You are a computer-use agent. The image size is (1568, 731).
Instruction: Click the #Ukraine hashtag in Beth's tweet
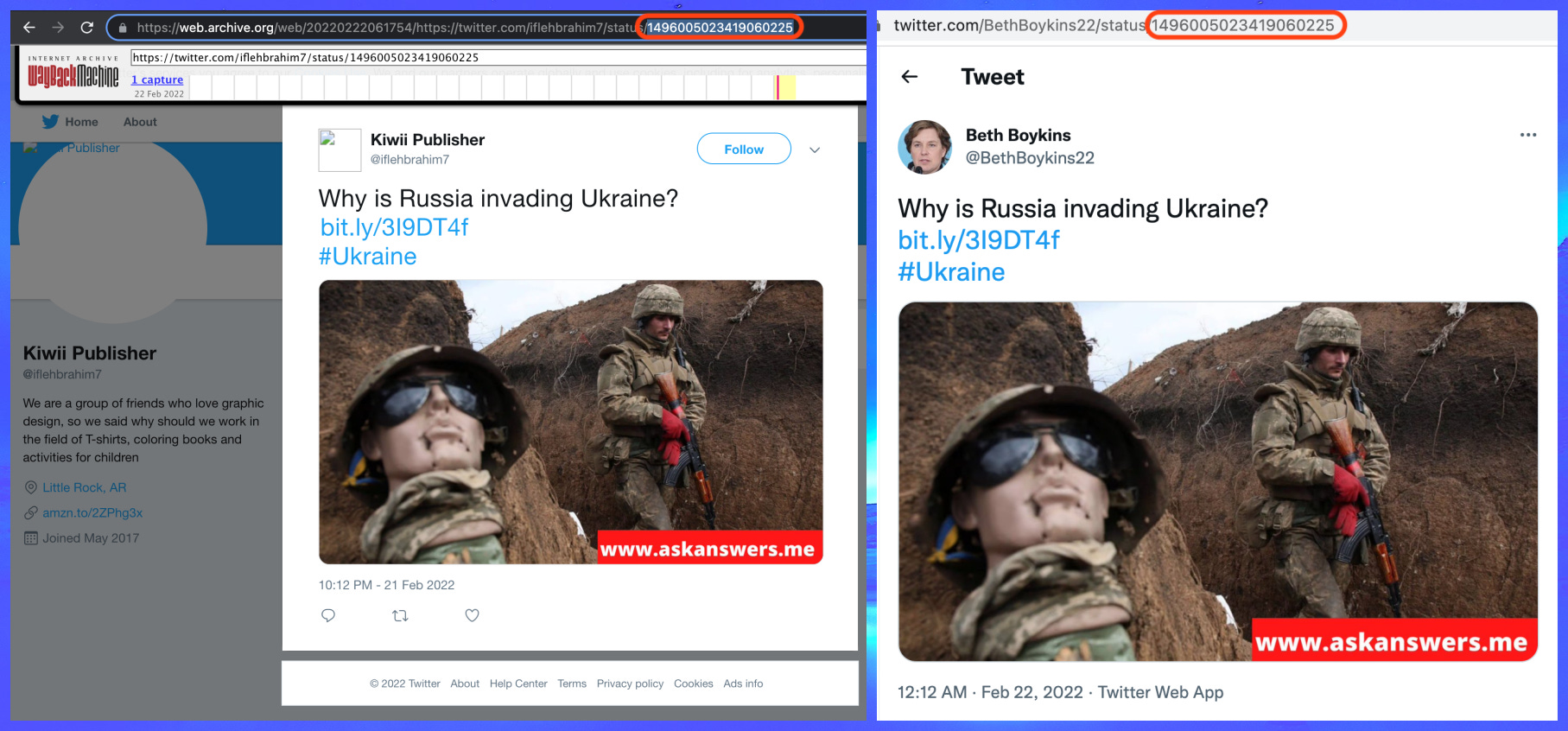coord(951,272)
